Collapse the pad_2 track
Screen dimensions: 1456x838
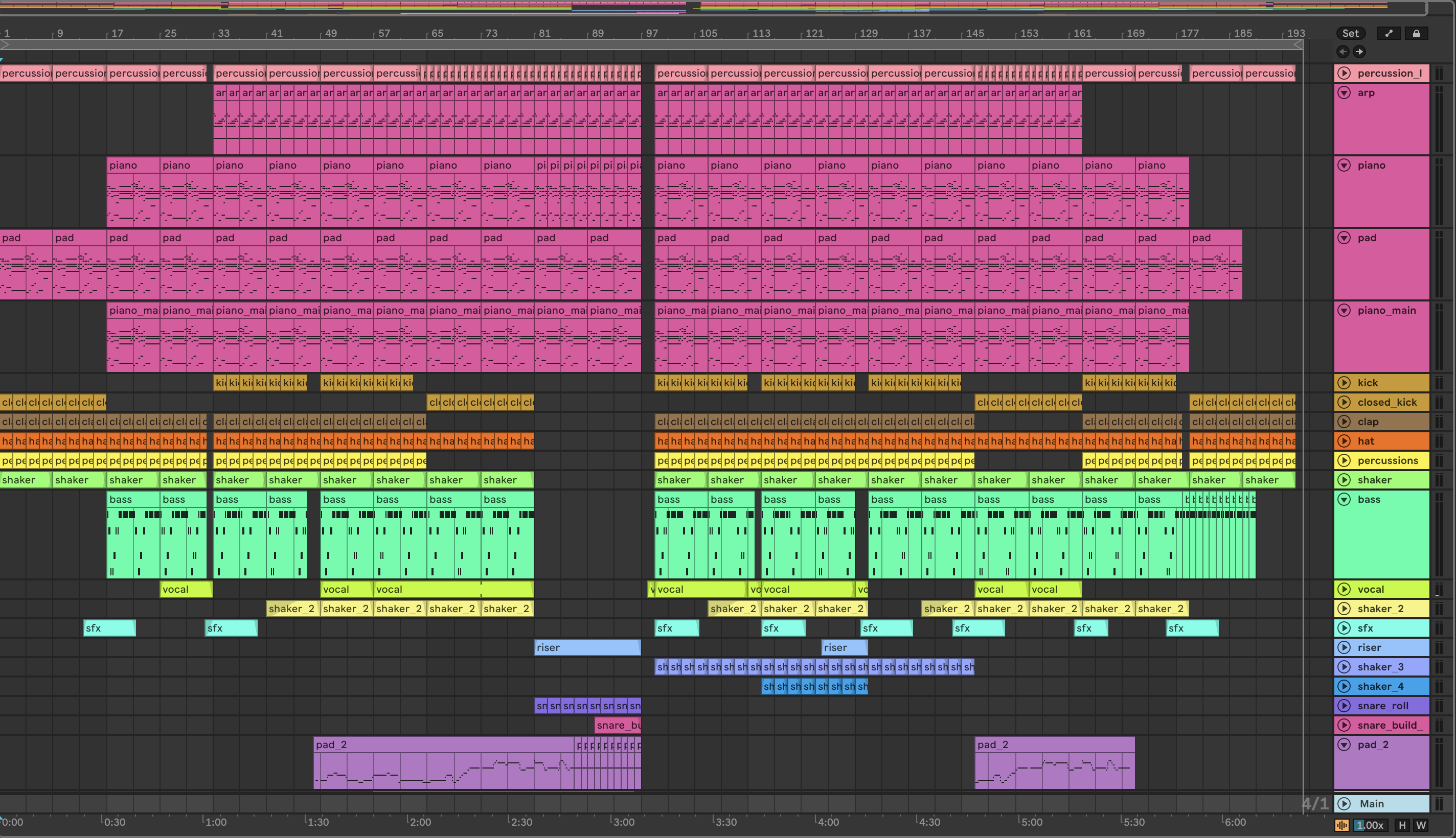pos(1344,744)
